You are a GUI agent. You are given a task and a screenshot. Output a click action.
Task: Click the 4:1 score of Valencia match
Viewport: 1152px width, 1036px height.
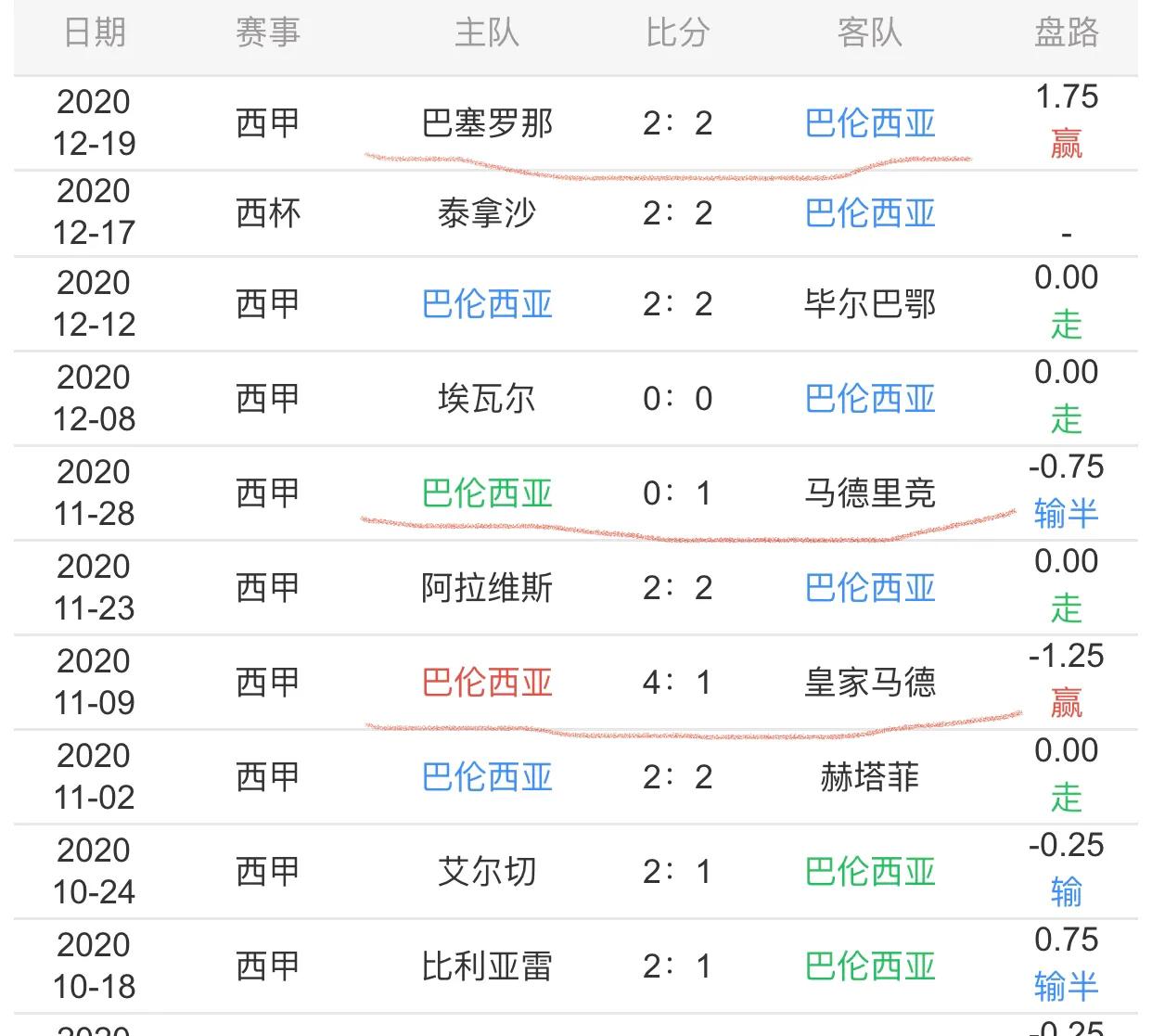(677, 683)
